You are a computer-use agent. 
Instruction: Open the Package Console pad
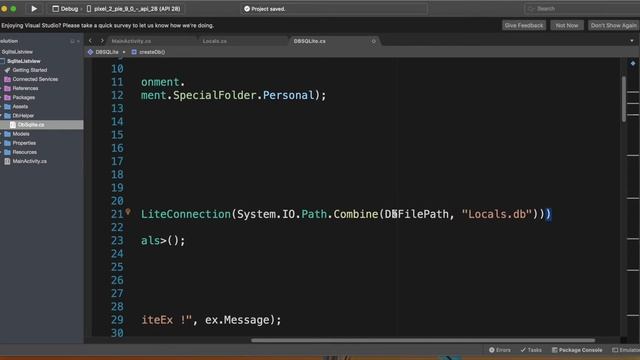(x=577, y=350)
